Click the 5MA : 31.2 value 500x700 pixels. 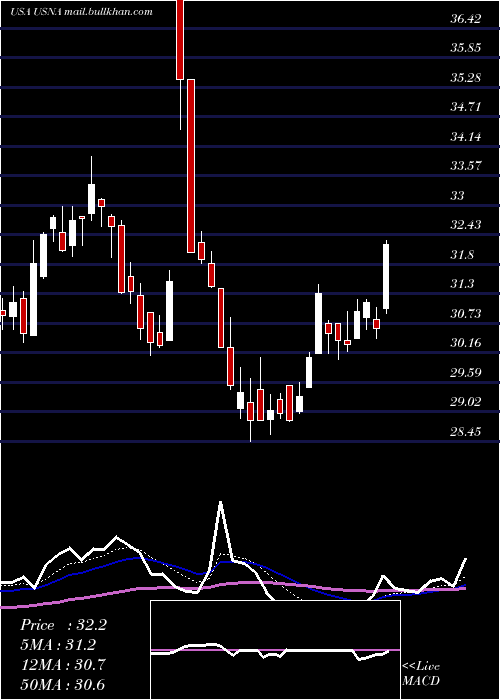58,645
